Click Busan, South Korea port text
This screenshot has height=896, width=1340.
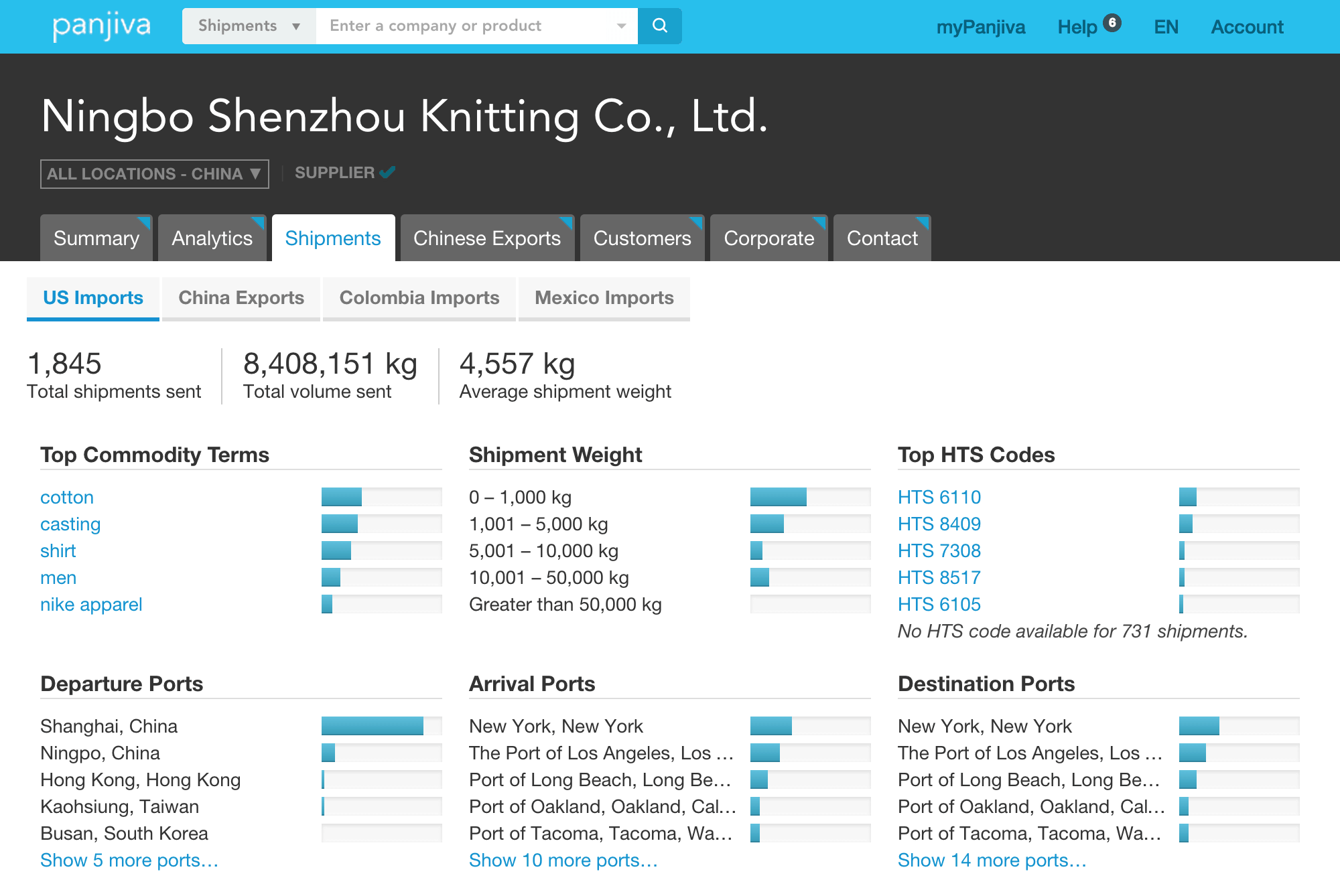pyautogui.click(x=125, y=833)
